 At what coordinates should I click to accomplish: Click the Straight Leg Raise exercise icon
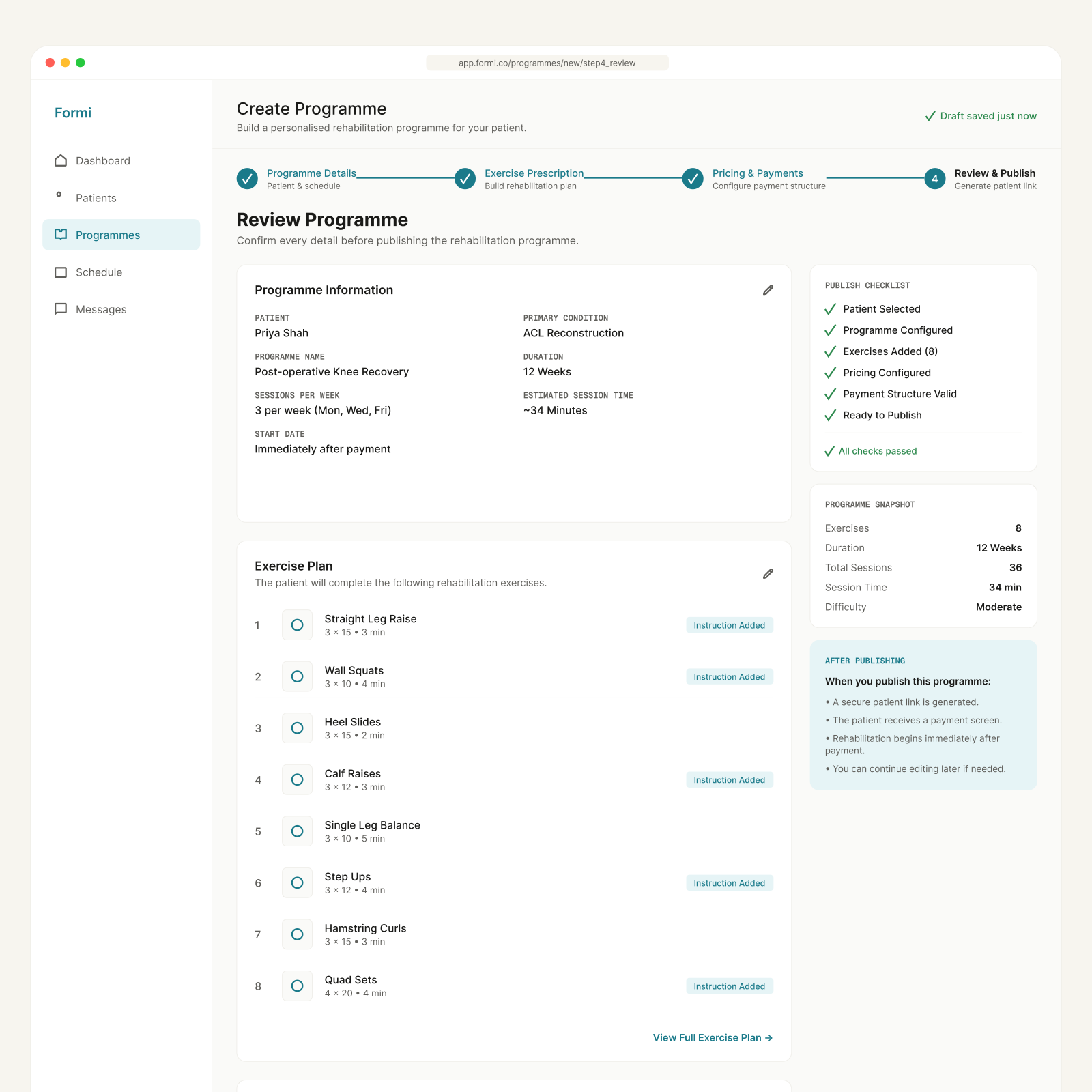[x=297, y=625]
